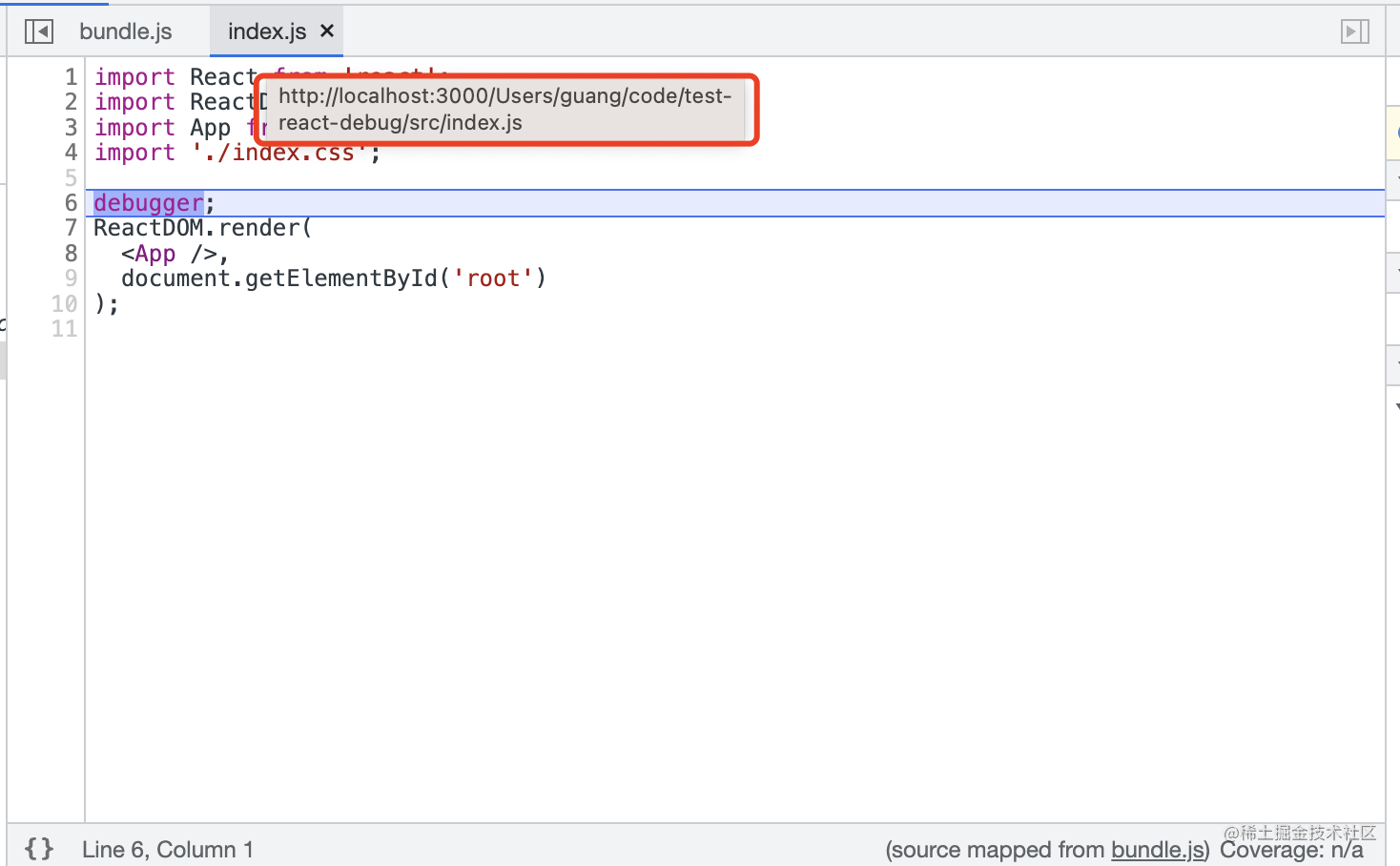Open the bundle.js source mapped link

(x=1157, y=849)
